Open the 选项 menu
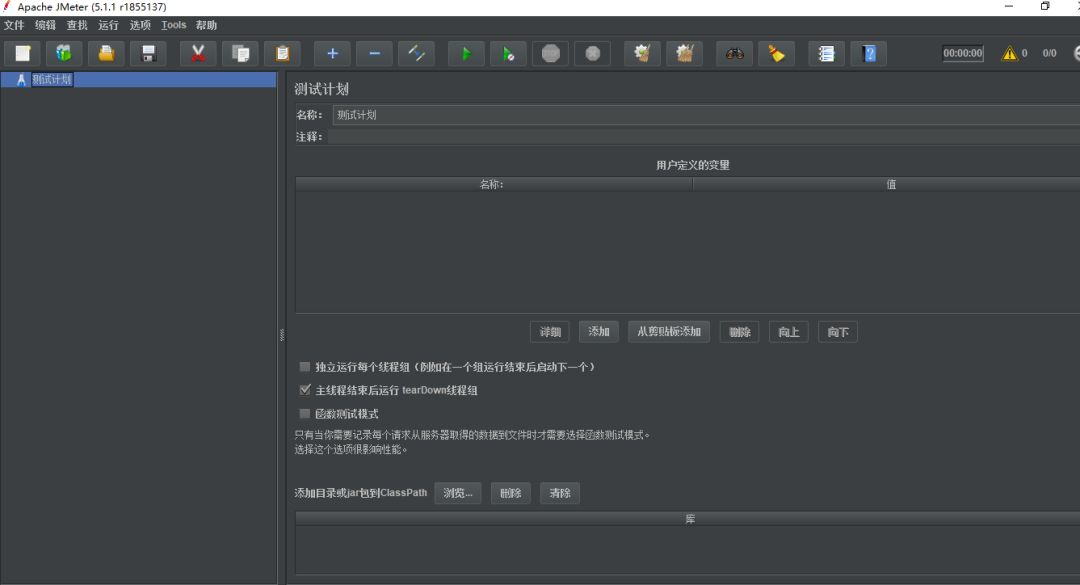This screenshot has height=585, width=1080. 140,25
